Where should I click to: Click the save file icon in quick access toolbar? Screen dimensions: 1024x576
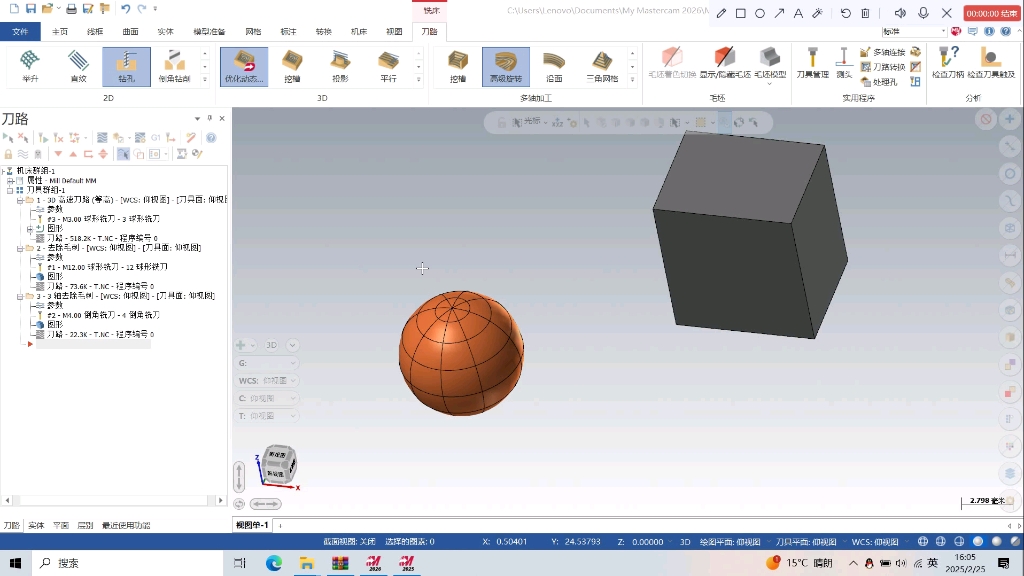[31, 9]
